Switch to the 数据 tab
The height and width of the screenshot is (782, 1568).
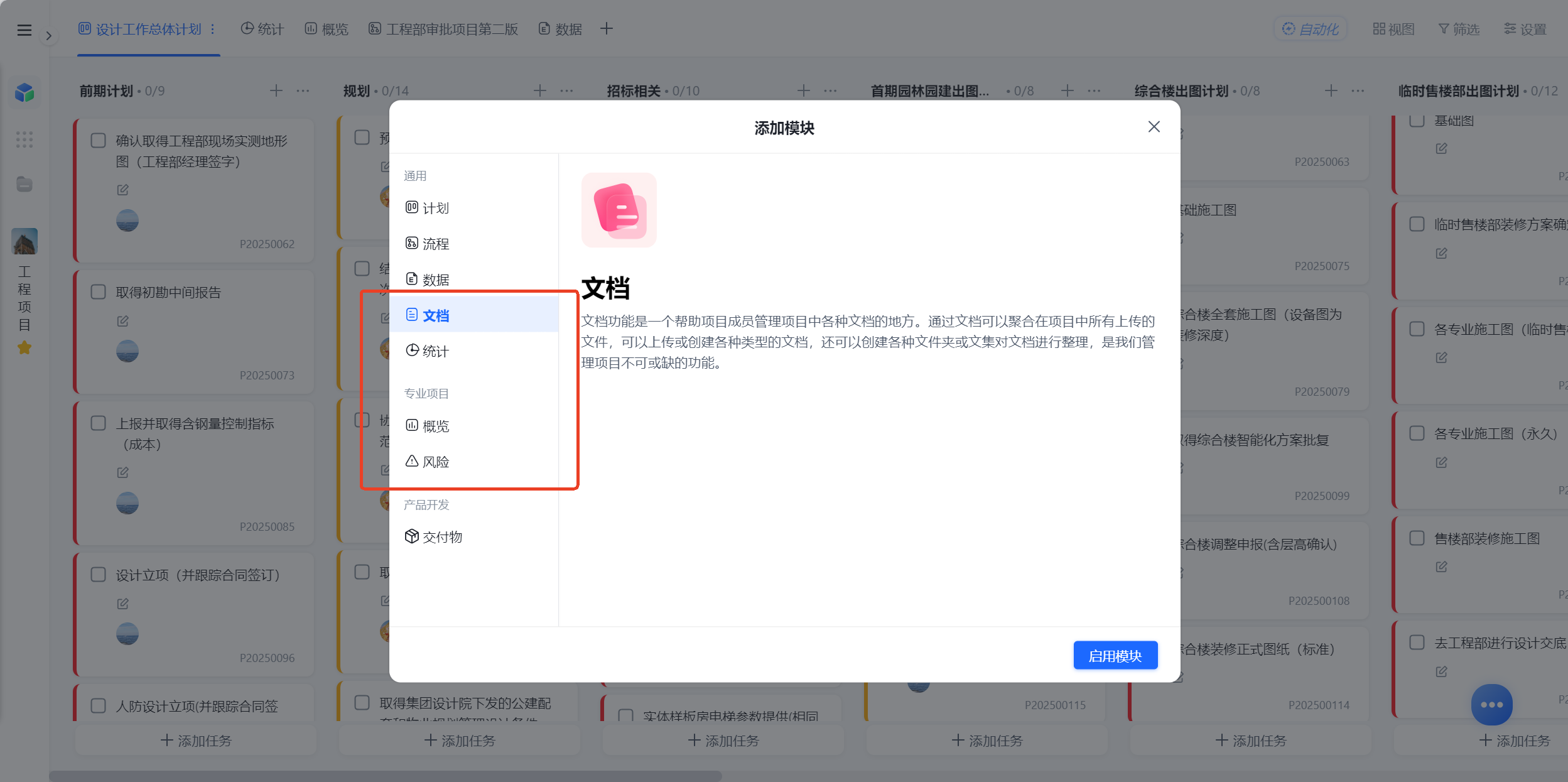tap(560, 30)
